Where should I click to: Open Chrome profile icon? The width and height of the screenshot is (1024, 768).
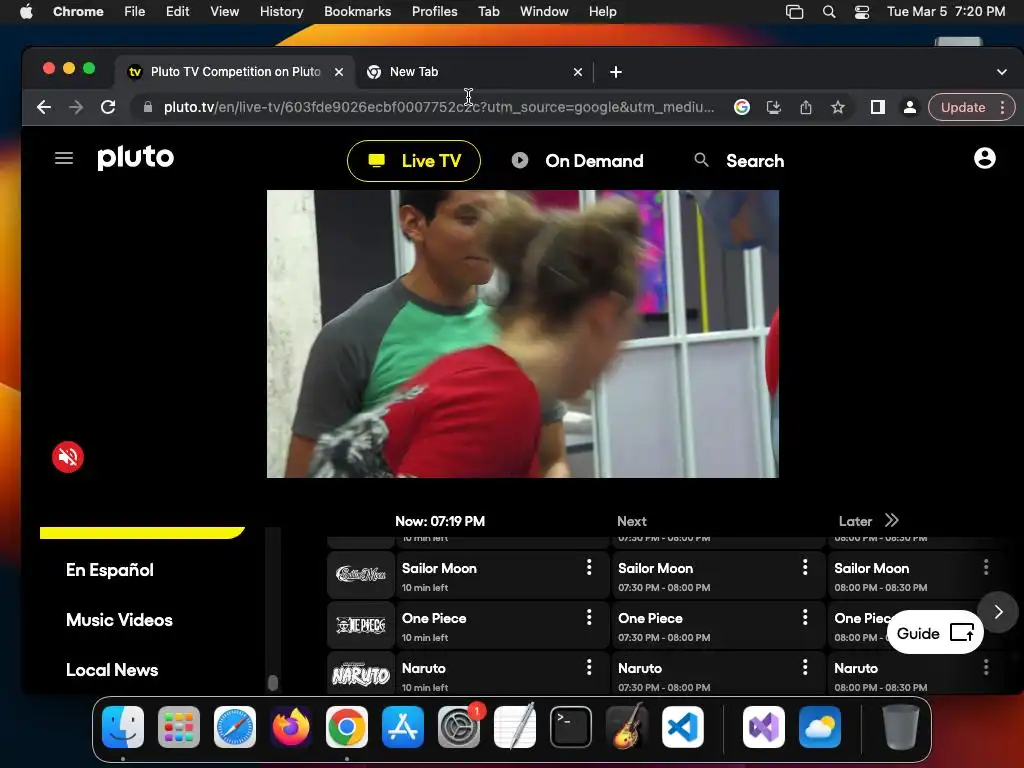click(x=909, y=107)
